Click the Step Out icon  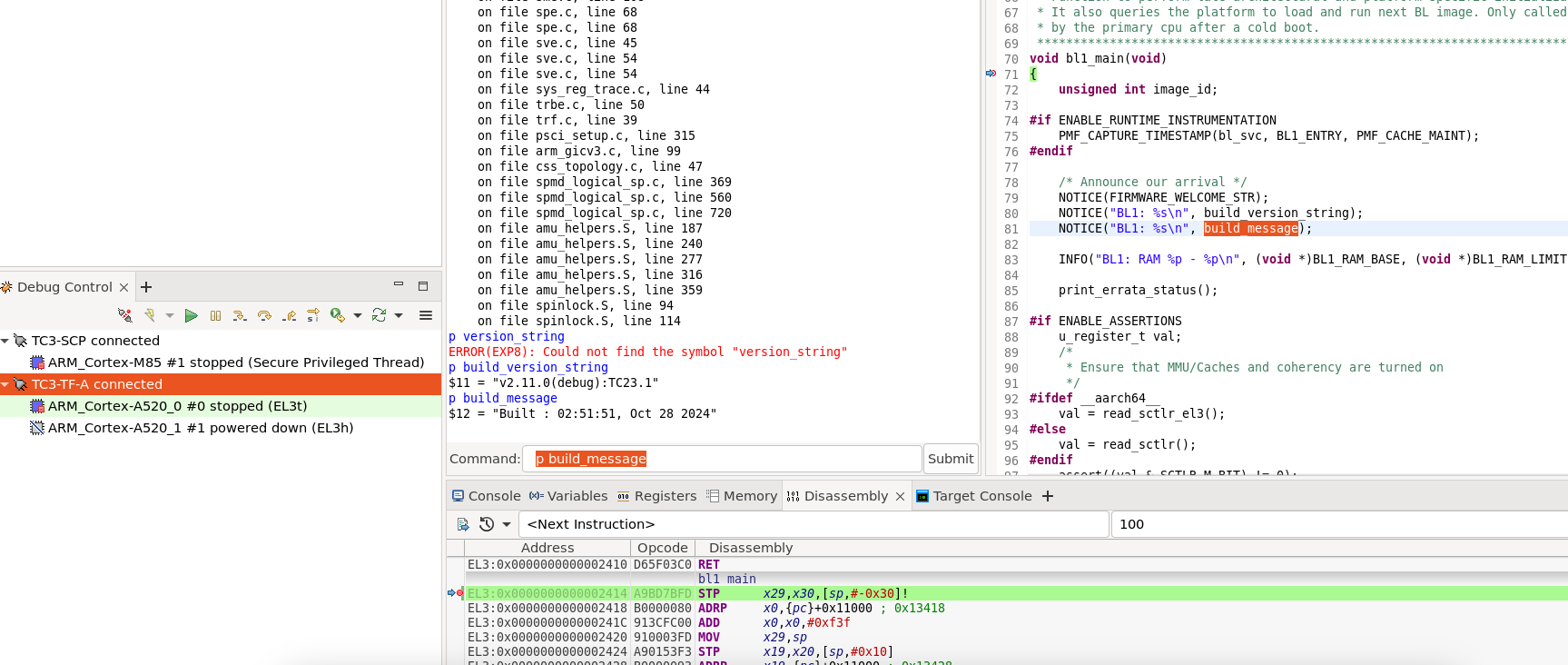point(289,315)
